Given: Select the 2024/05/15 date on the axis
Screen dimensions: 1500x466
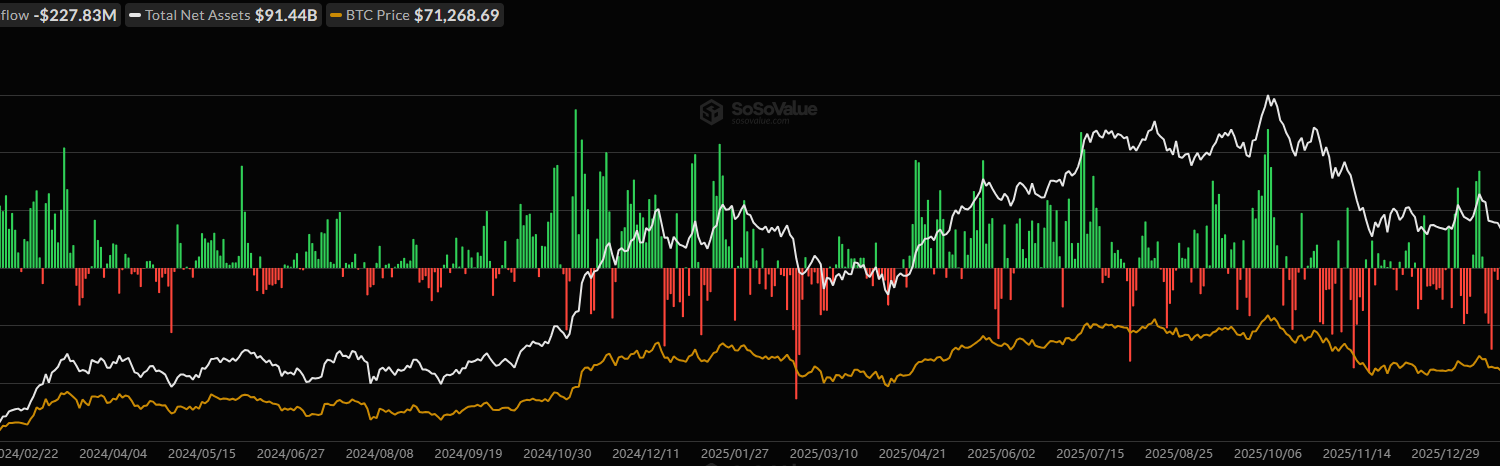Looking at the screenshot, I should click(202, 452).
